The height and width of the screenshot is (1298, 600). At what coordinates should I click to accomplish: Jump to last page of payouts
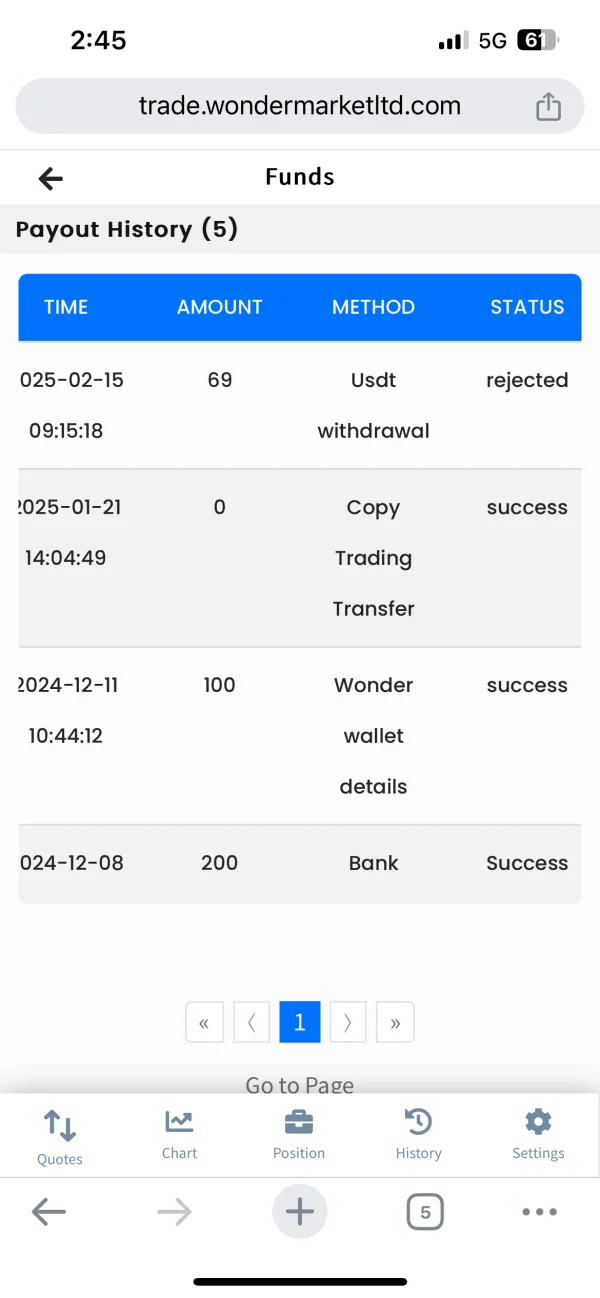[x=395, y=1022]
